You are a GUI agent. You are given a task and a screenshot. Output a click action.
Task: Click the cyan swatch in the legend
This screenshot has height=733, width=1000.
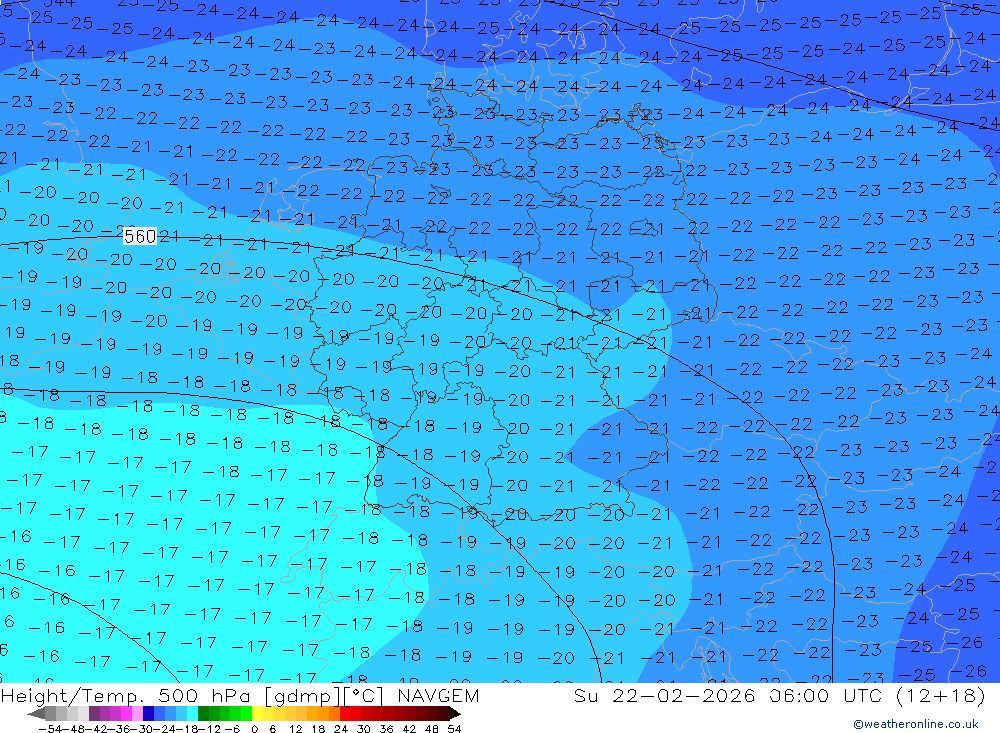point(193,714)
